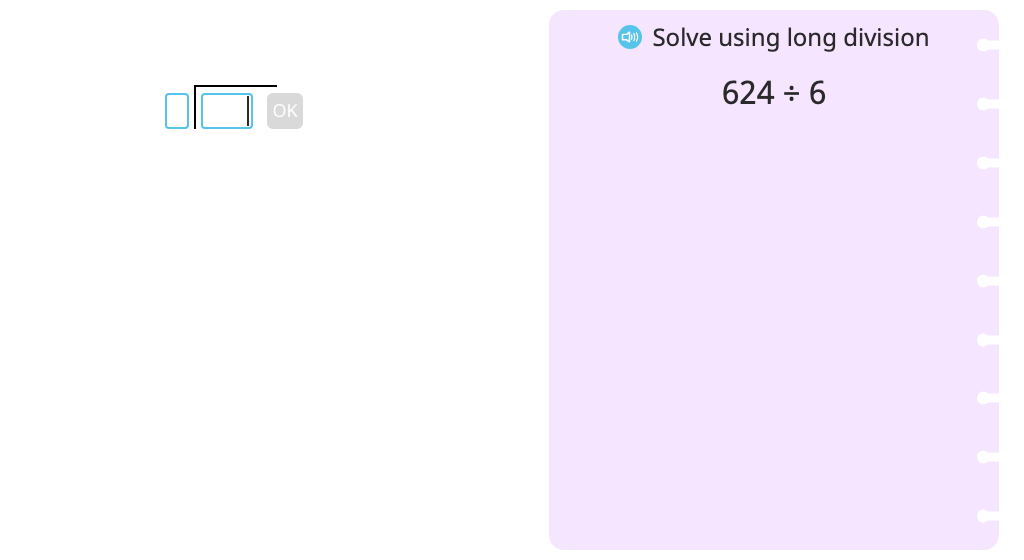Screen dimensions: 1024x560
Task: Click the empty purple notepad area
Action: (x=764, y=326)
